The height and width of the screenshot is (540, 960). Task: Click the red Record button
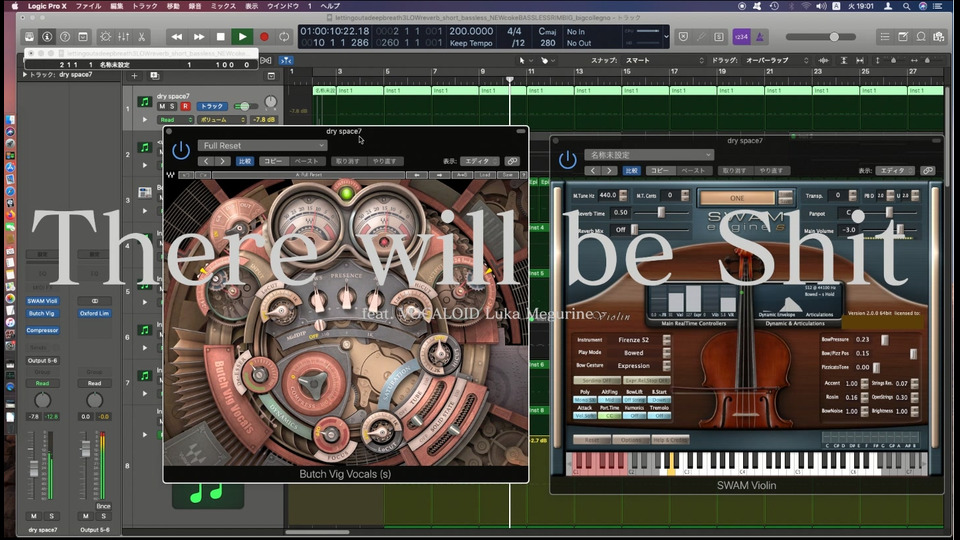pyautogui.click(x=264, y=37)
